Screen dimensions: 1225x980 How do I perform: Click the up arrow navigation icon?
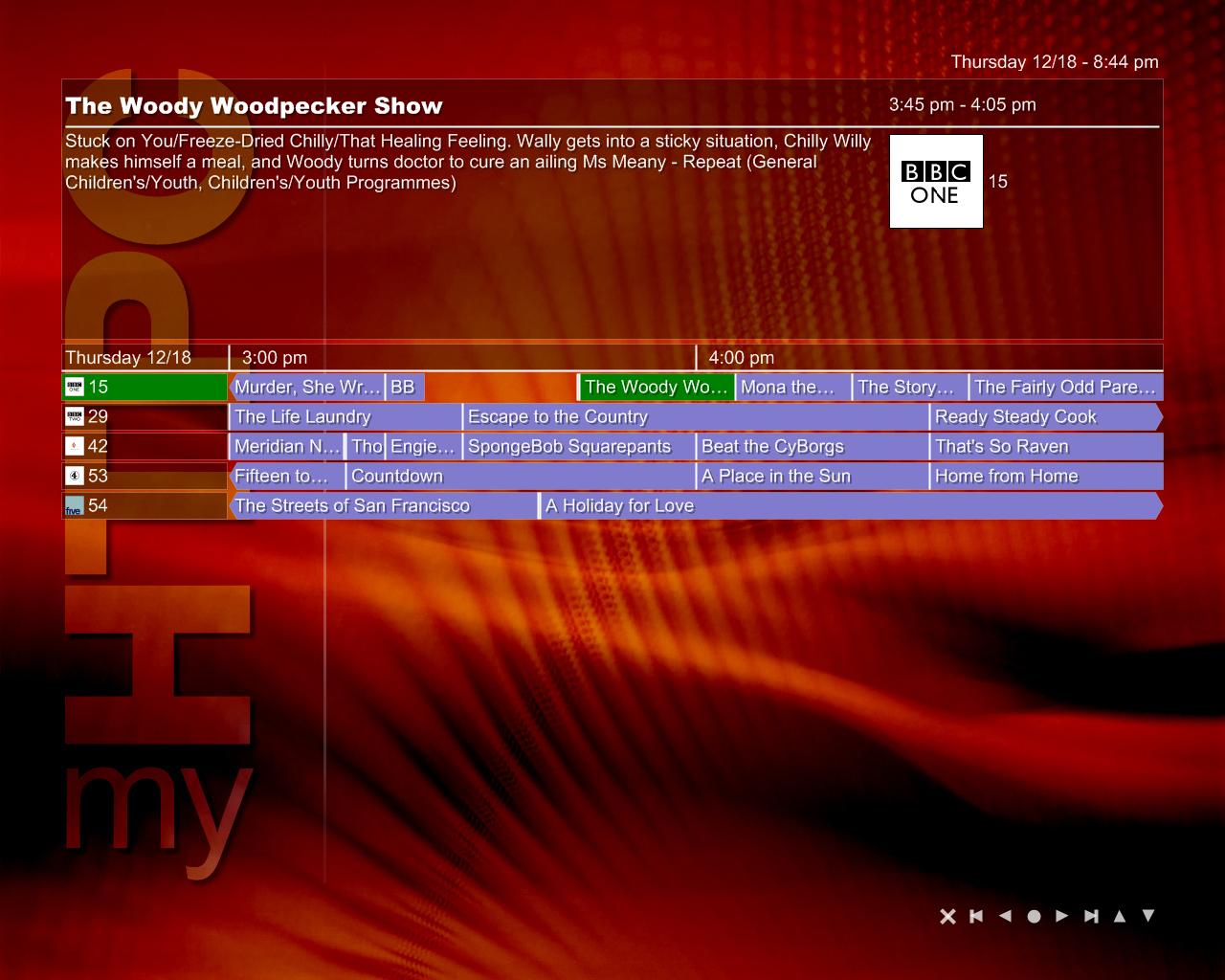[x=1120, y=916]
